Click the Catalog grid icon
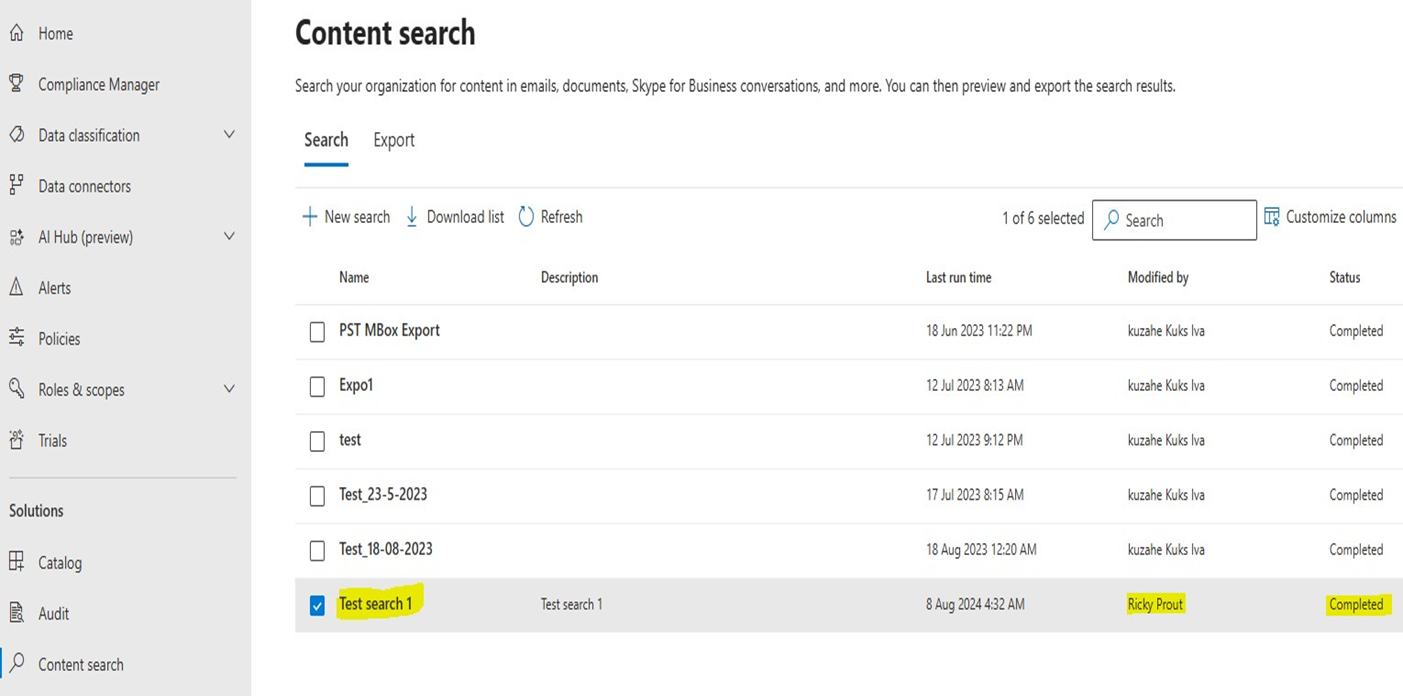Image resolution: width=1403 pixels, height=696 pixels. pyautogui.click(x=16, y=562)
